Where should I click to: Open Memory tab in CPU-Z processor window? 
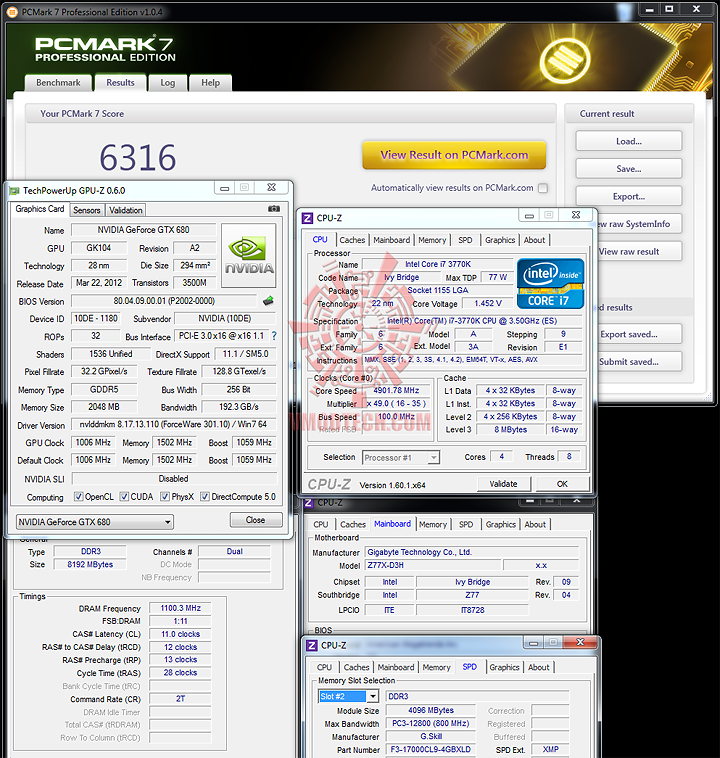pyautogui.click(x=432, y=240)
